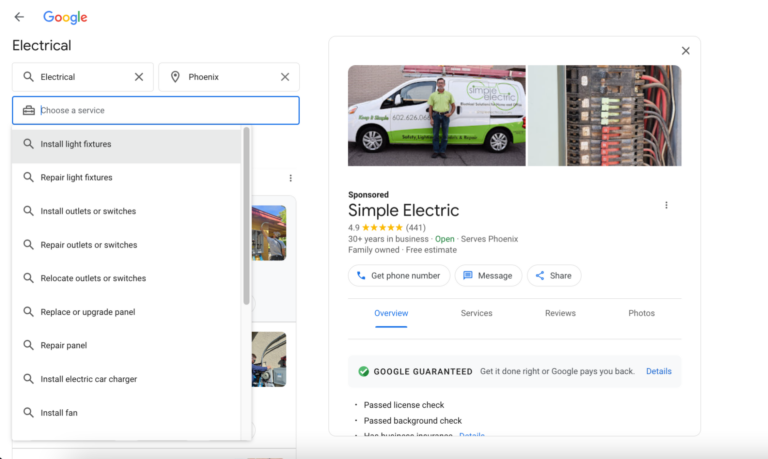Focus the Choose a service input
Viewport: 768px width, 459px height.
[156, 110]
